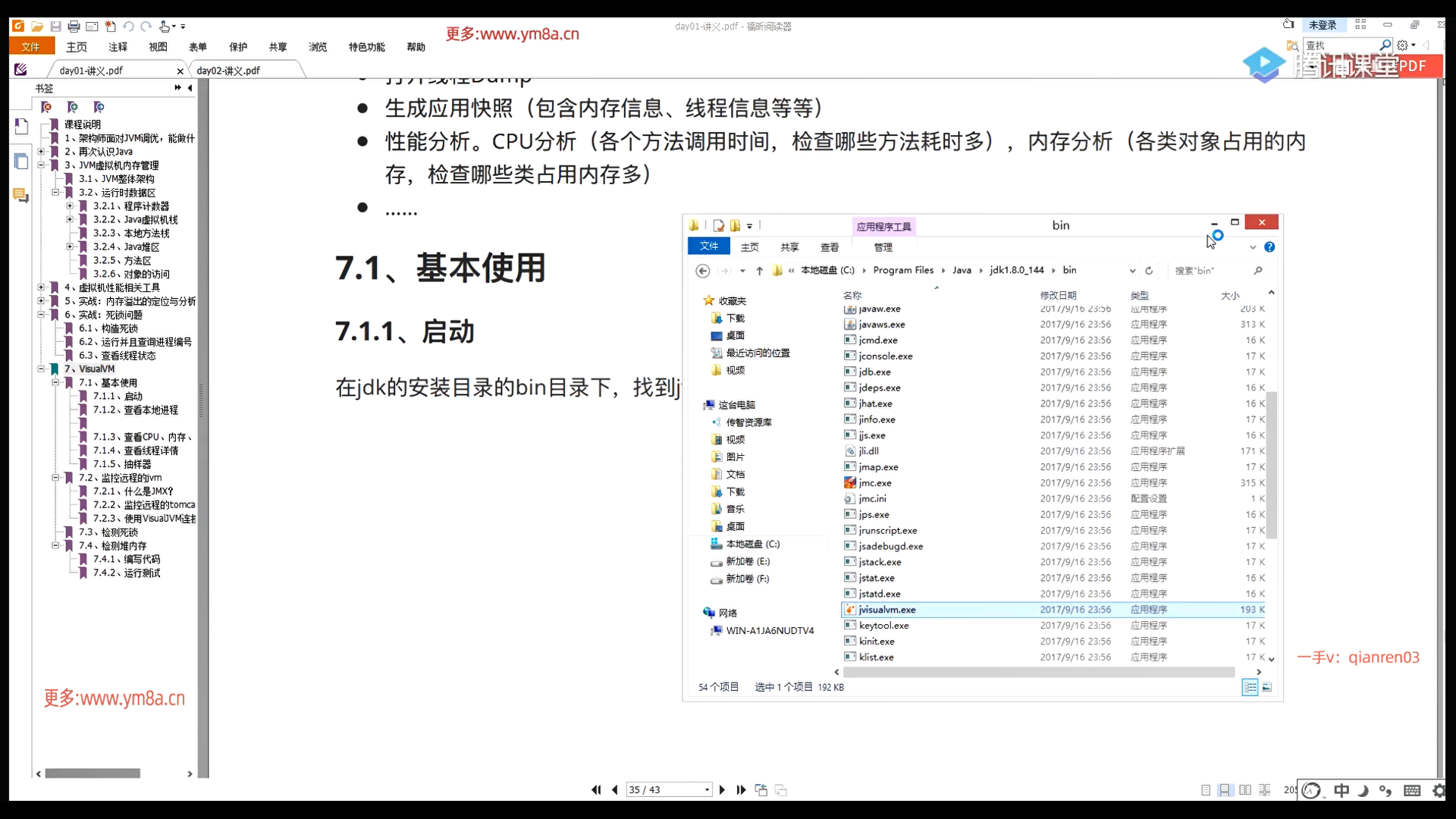The image size is (1456, 819).
Task: Switch to the day02-讲义.pdf tab
Action: point(228,71)
